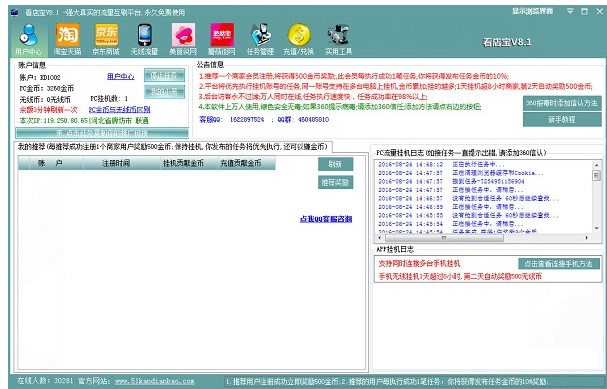Maximize the 看店宝 window
Viewport: 607px width, 389px height.
point(585,12)
